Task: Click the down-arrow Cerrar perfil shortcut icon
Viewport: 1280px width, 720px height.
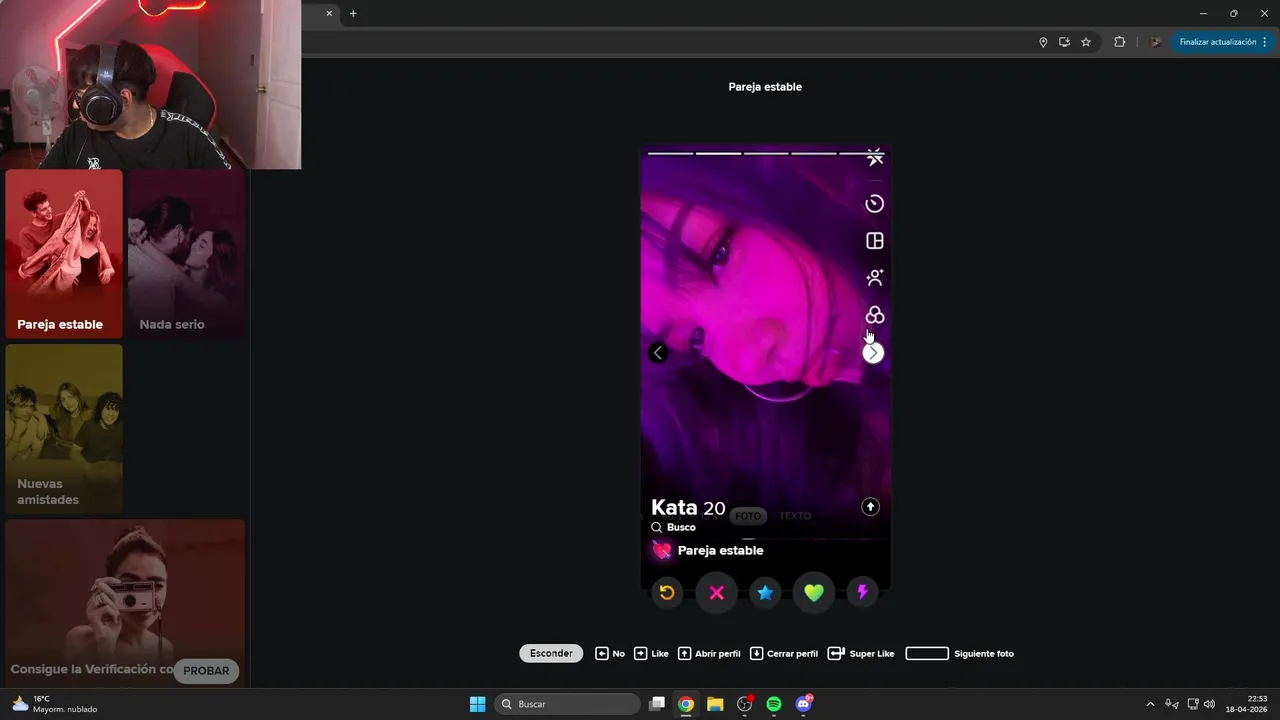Action: click(x=756, y=653)
